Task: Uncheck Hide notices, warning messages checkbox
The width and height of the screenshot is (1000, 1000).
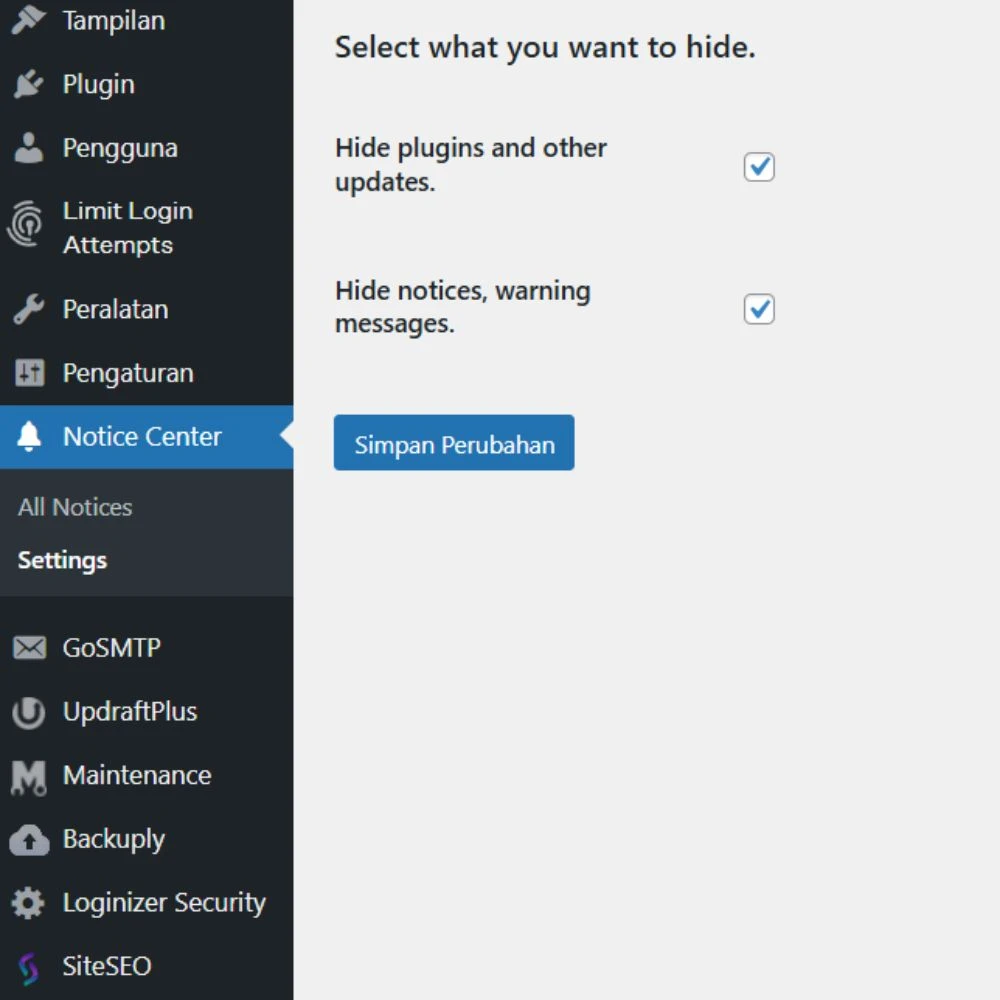Action: pos(759,309)
